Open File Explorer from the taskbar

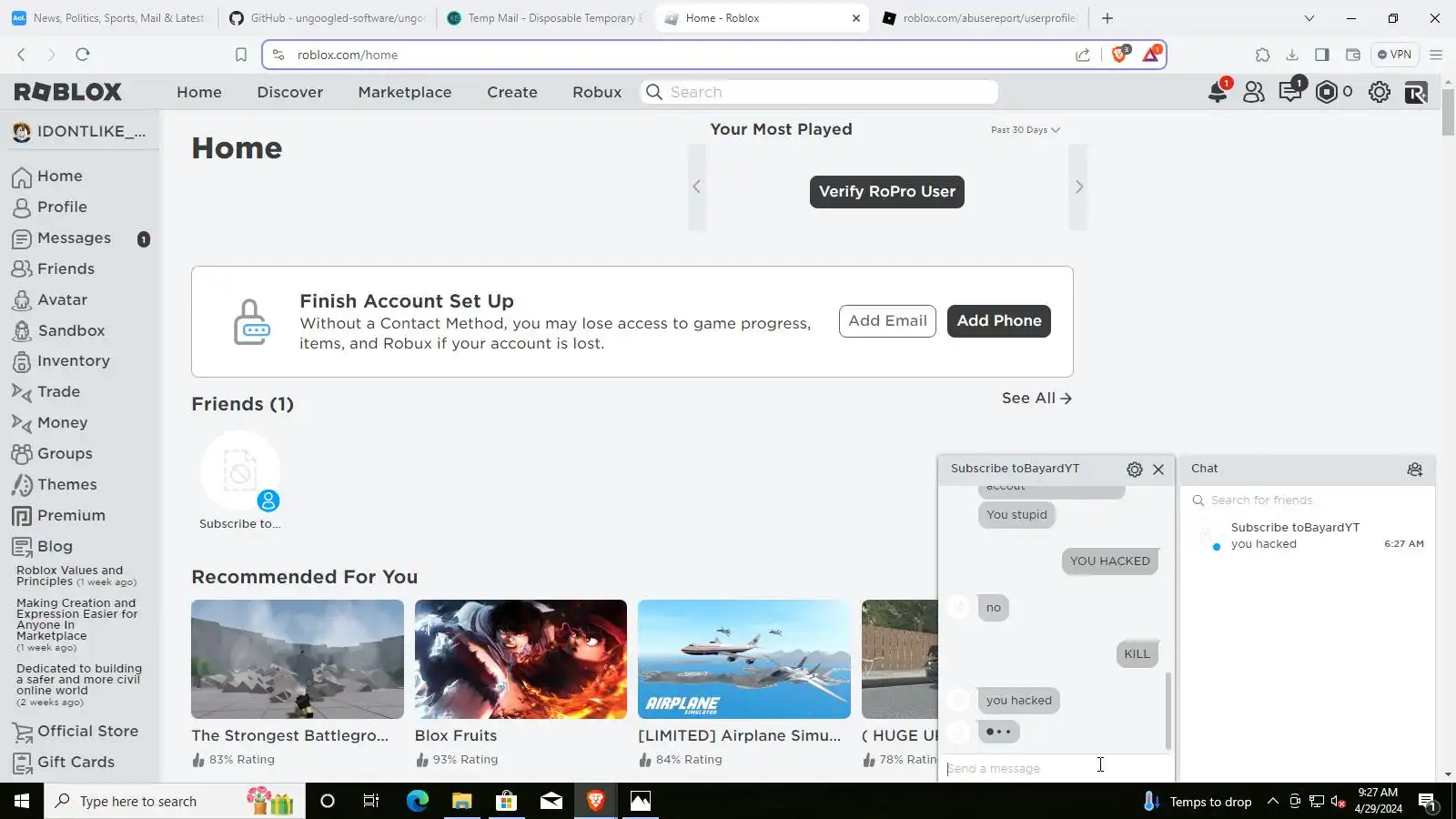click(461, 802)
